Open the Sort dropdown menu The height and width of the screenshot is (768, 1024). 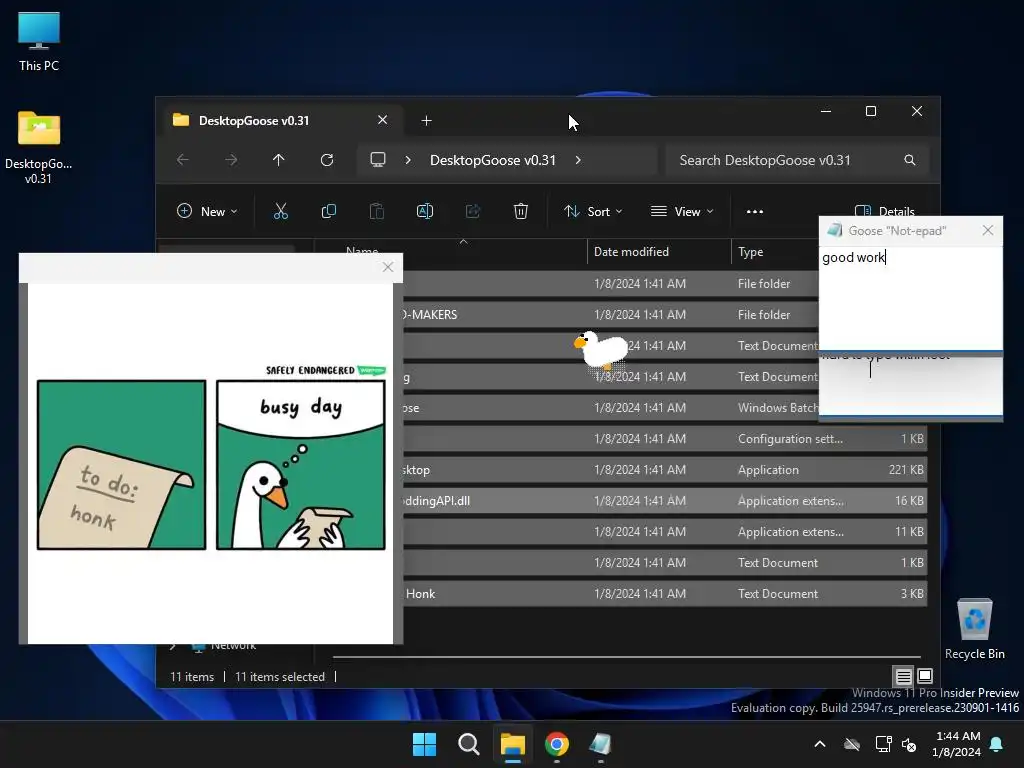point(593,211)
